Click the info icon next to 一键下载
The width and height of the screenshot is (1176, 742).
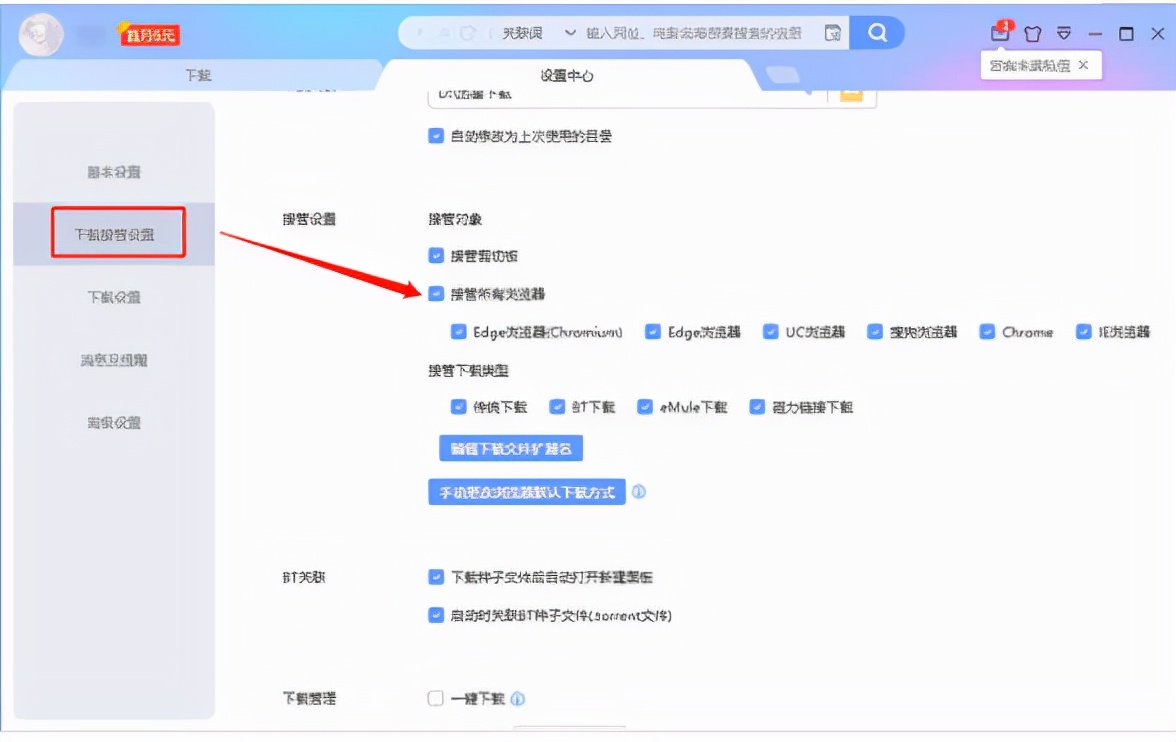pyautogui.click(x=518, y=699)
